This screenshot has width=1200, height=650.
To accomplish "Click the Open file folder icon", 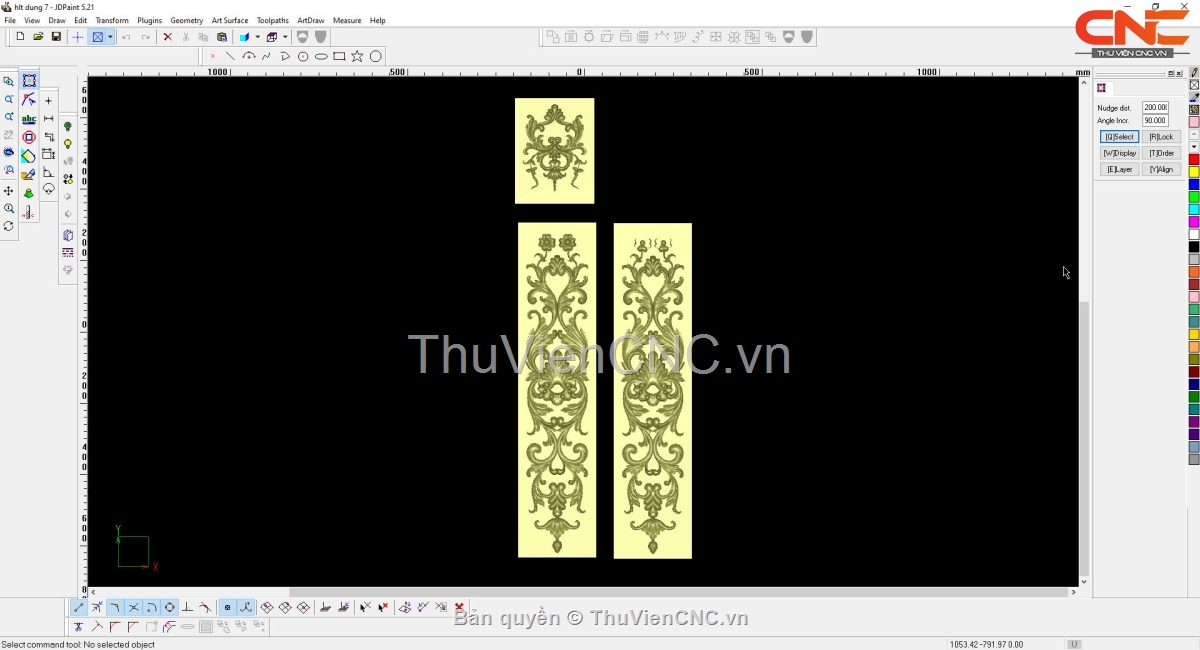I will point(38,37).
